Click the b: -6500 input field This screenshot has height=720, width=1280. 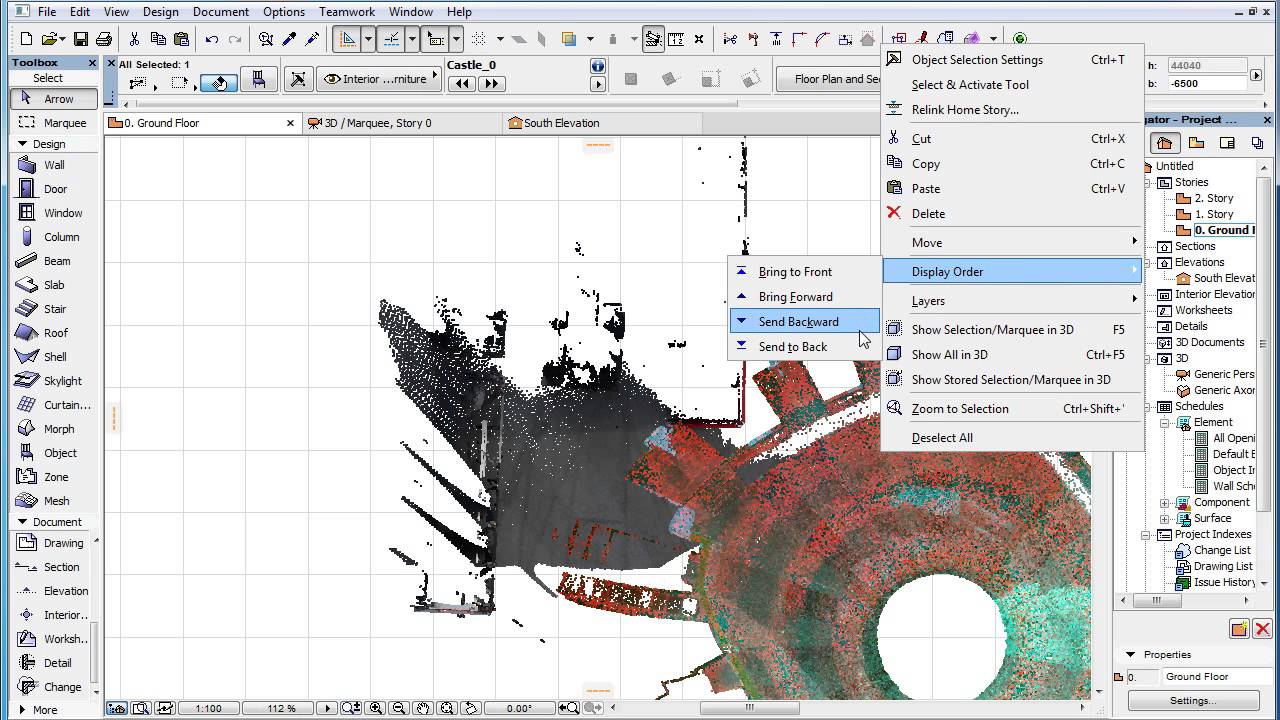point(1208,84)
